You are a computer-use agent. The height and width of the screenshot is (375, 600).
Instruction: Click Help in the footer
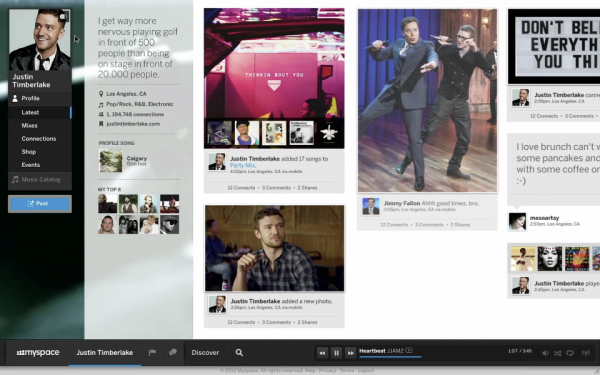pyautogui.click(x=310, y=370)
